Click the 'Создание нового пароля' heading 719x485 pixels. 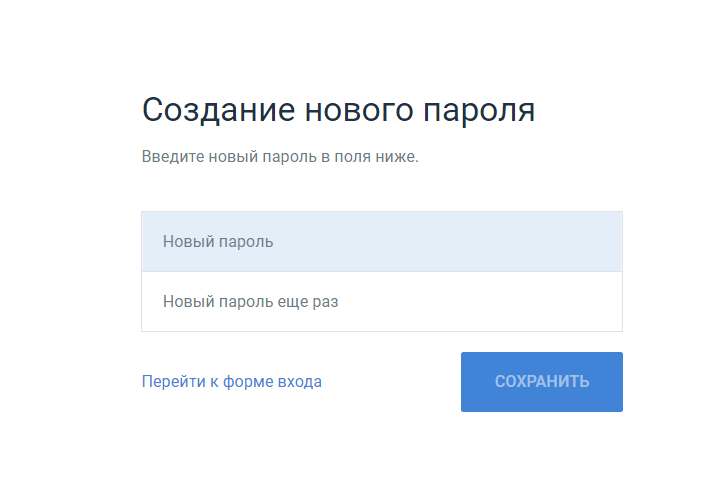338,110
